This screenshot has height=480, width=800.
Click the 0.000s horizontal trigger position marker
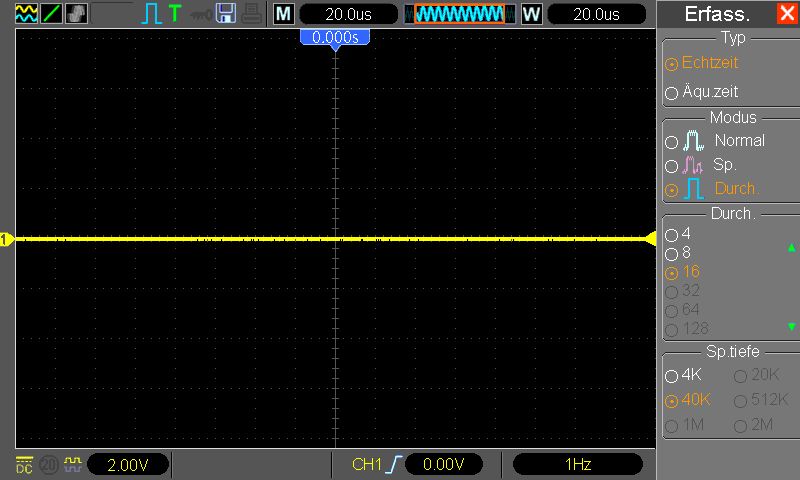coord(335,39)
